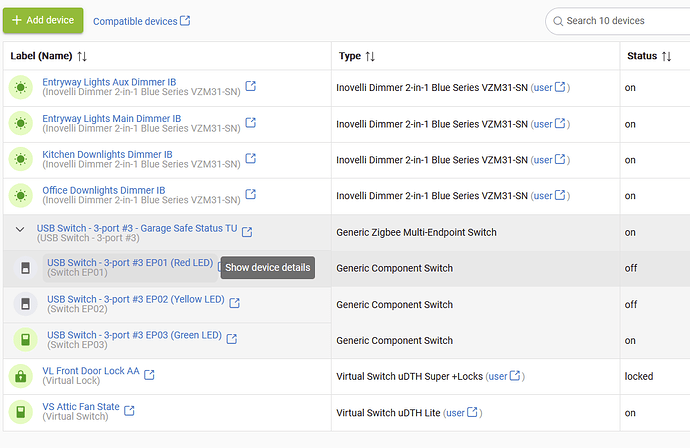Click the green light icon for Entryway Lights Aux Dimmer
This screenshot has width=690, height=448.
21,88
